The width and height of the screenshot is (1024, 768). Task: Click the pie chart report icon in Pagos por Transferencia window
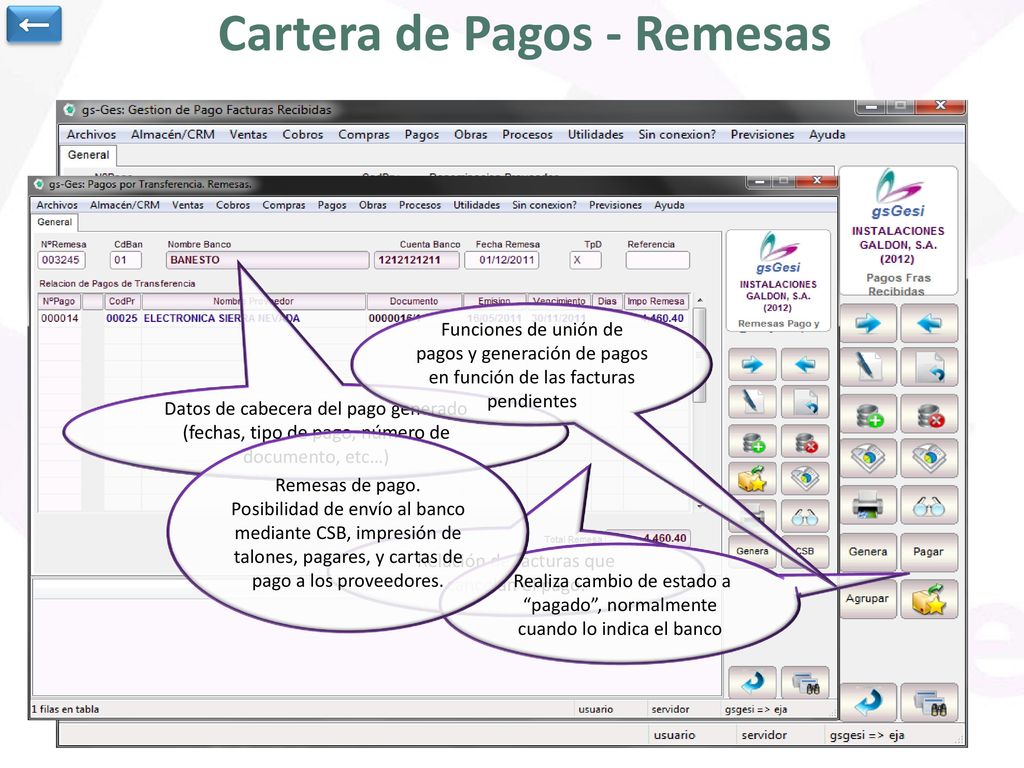pos(805,479)
